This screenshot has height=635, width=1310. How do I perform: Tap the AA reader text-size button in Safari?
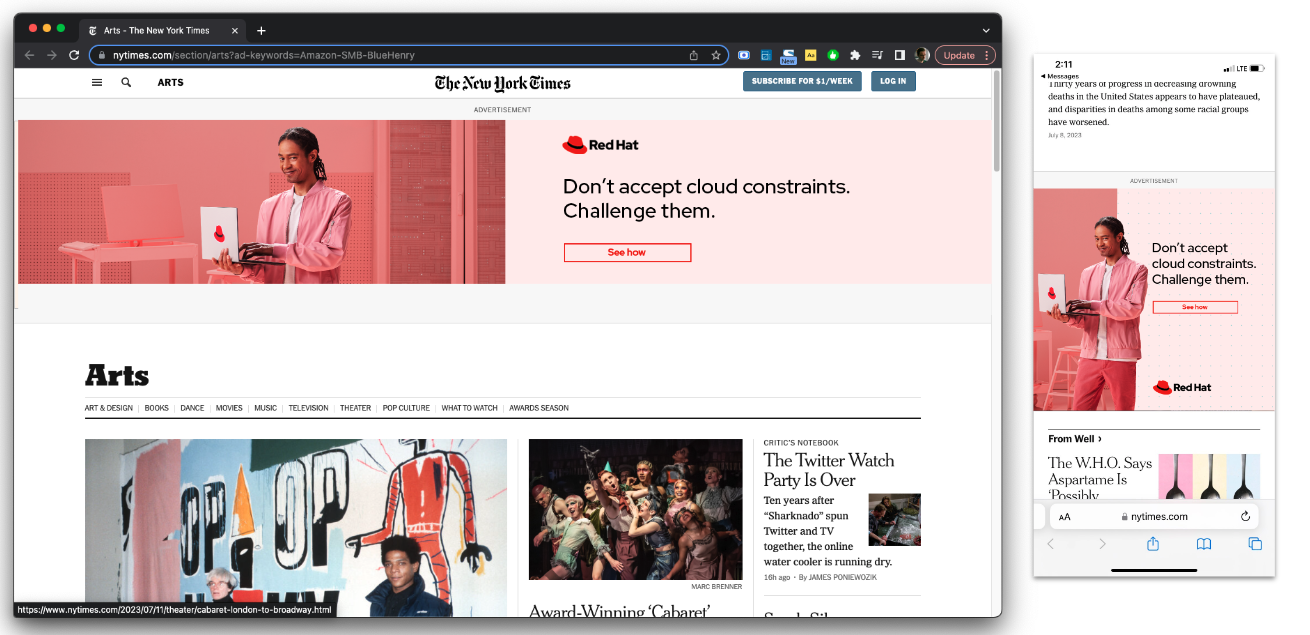pos(1065,517)
